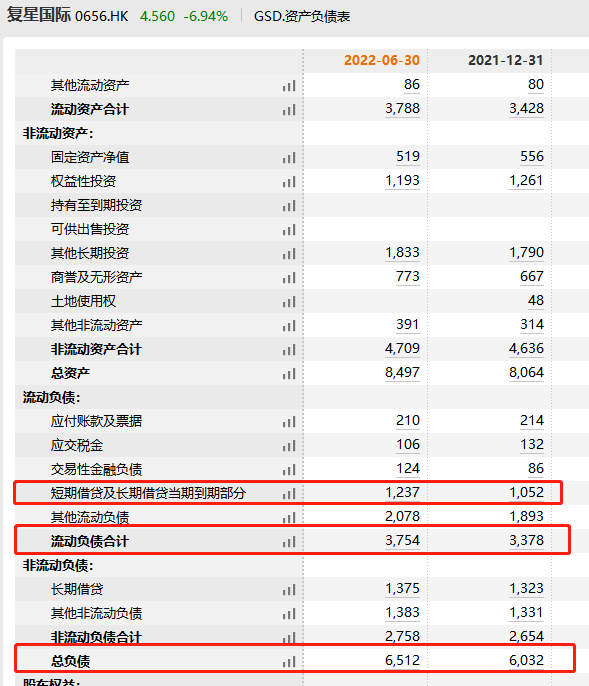Screen dimensions: 589x686
Task: Open chart icon for 其他非流动负债 row
Action: click(289, 614)
